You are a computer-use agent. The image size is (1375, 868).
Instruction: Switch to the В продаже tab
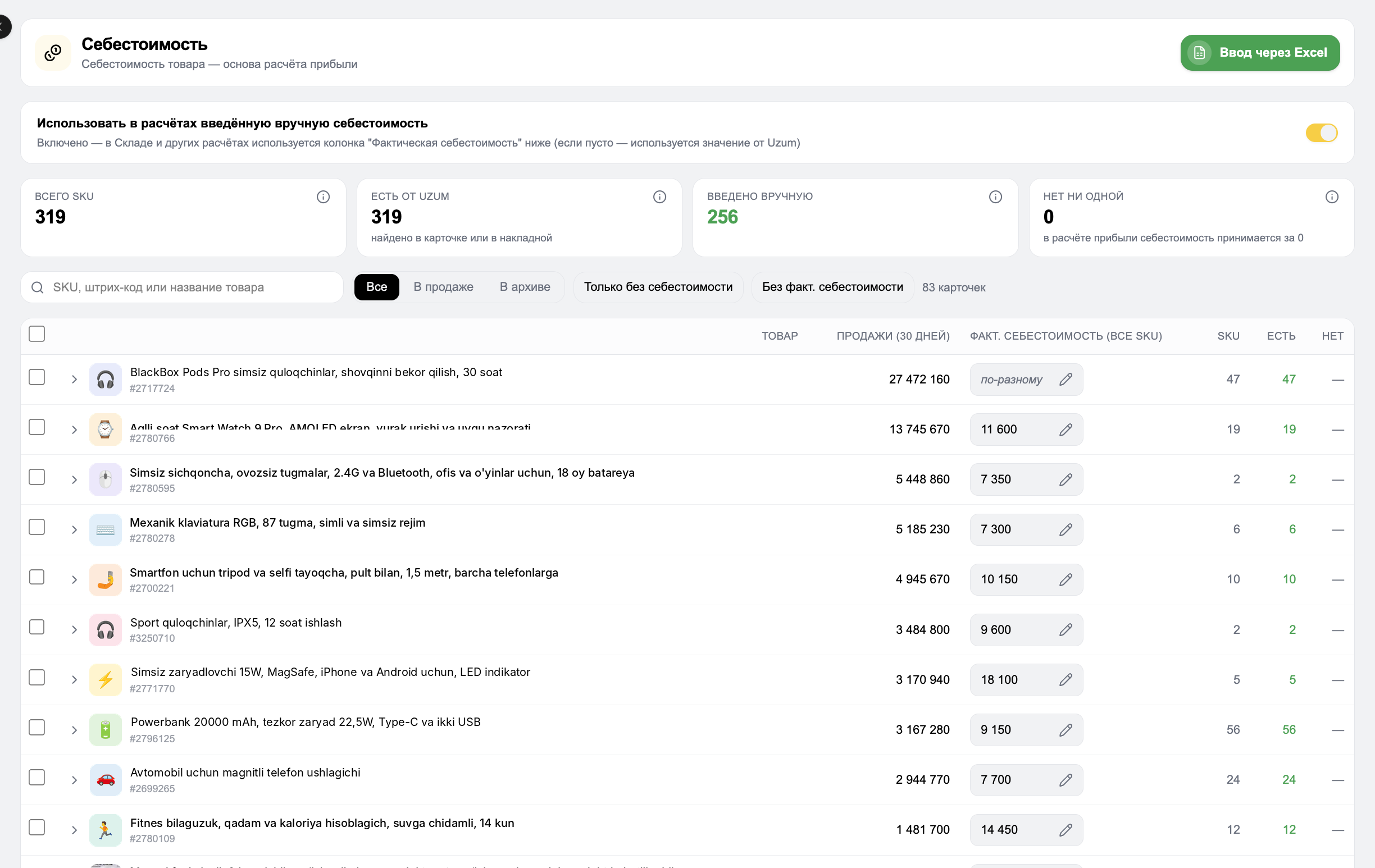pyautogui.click(x=444, y=287)
